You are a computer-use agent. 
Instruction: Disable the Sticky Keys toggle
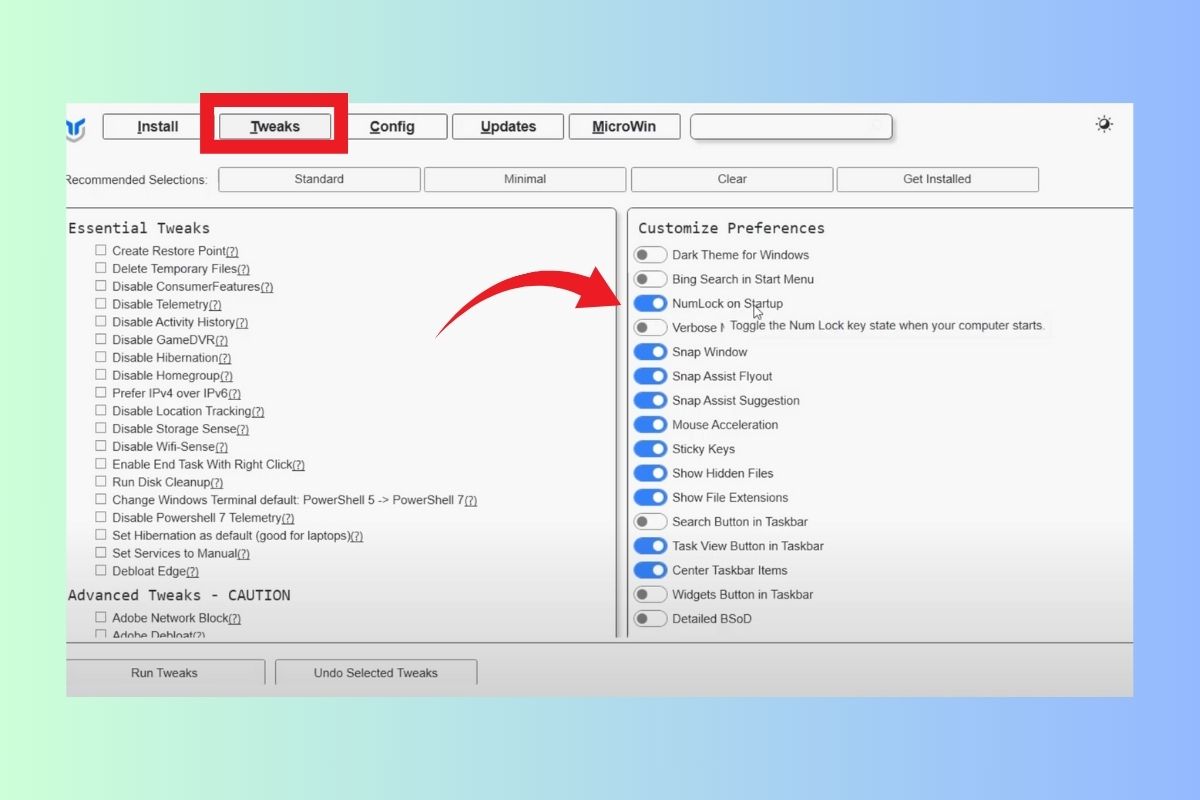pos(650,449)
